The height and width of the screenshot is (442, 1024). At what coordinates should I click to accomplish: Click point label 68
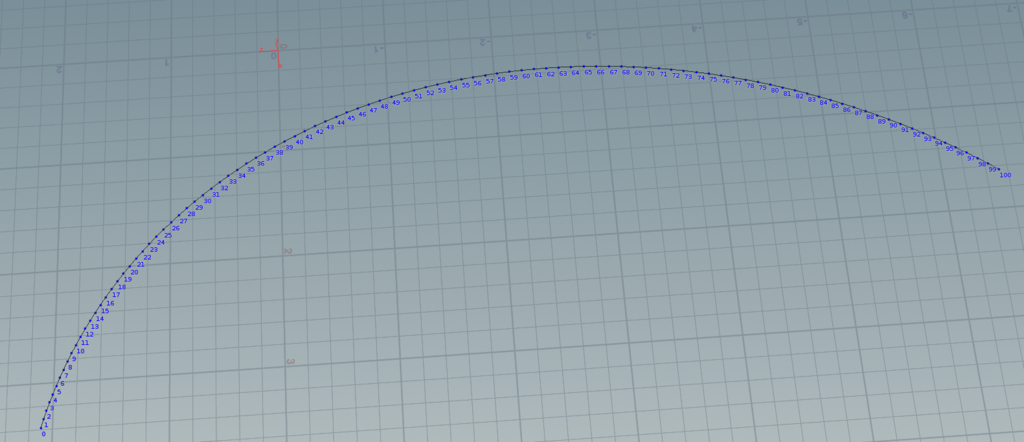[626, 72]
